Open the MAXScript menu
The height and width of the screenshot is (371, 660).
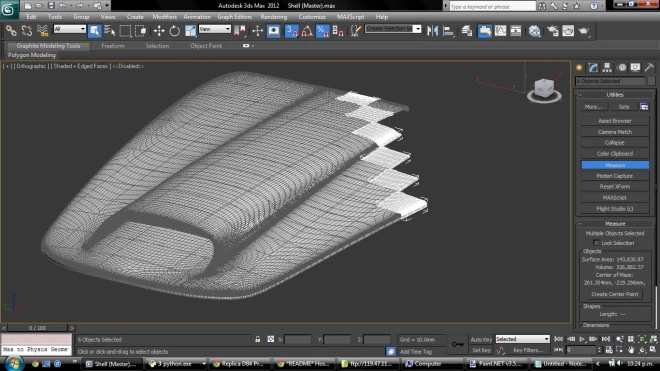(350, 17)
